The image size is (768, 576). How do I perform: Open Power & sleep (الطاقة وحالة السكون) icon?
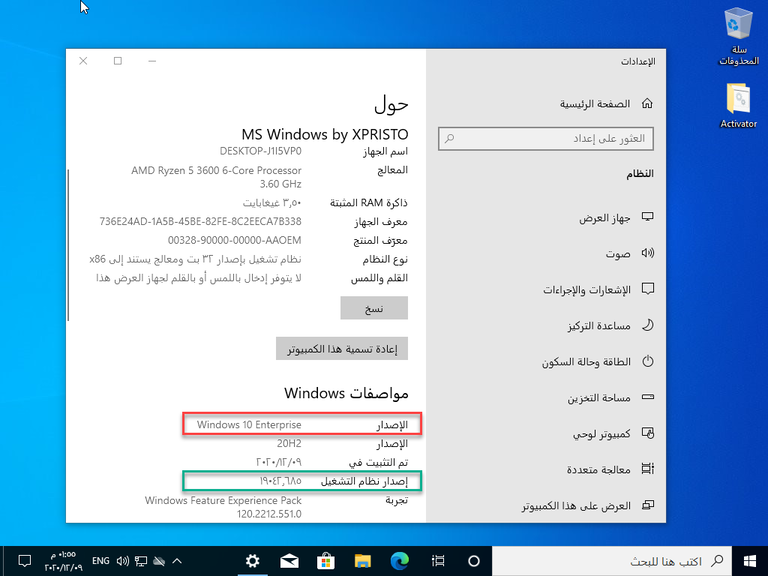point(648,361)
